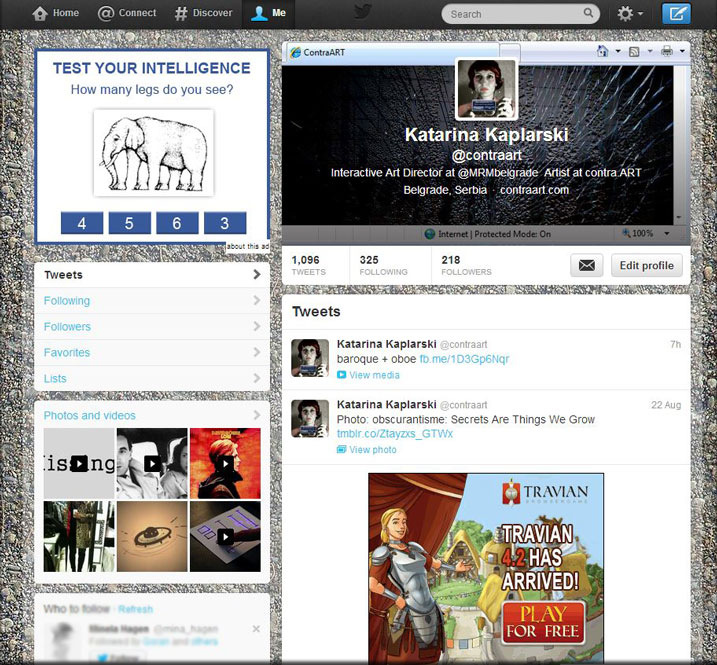Viewport: 717px width, 665px height.
Task: Click View media under the baroque tweet
Action: (369, 375)
